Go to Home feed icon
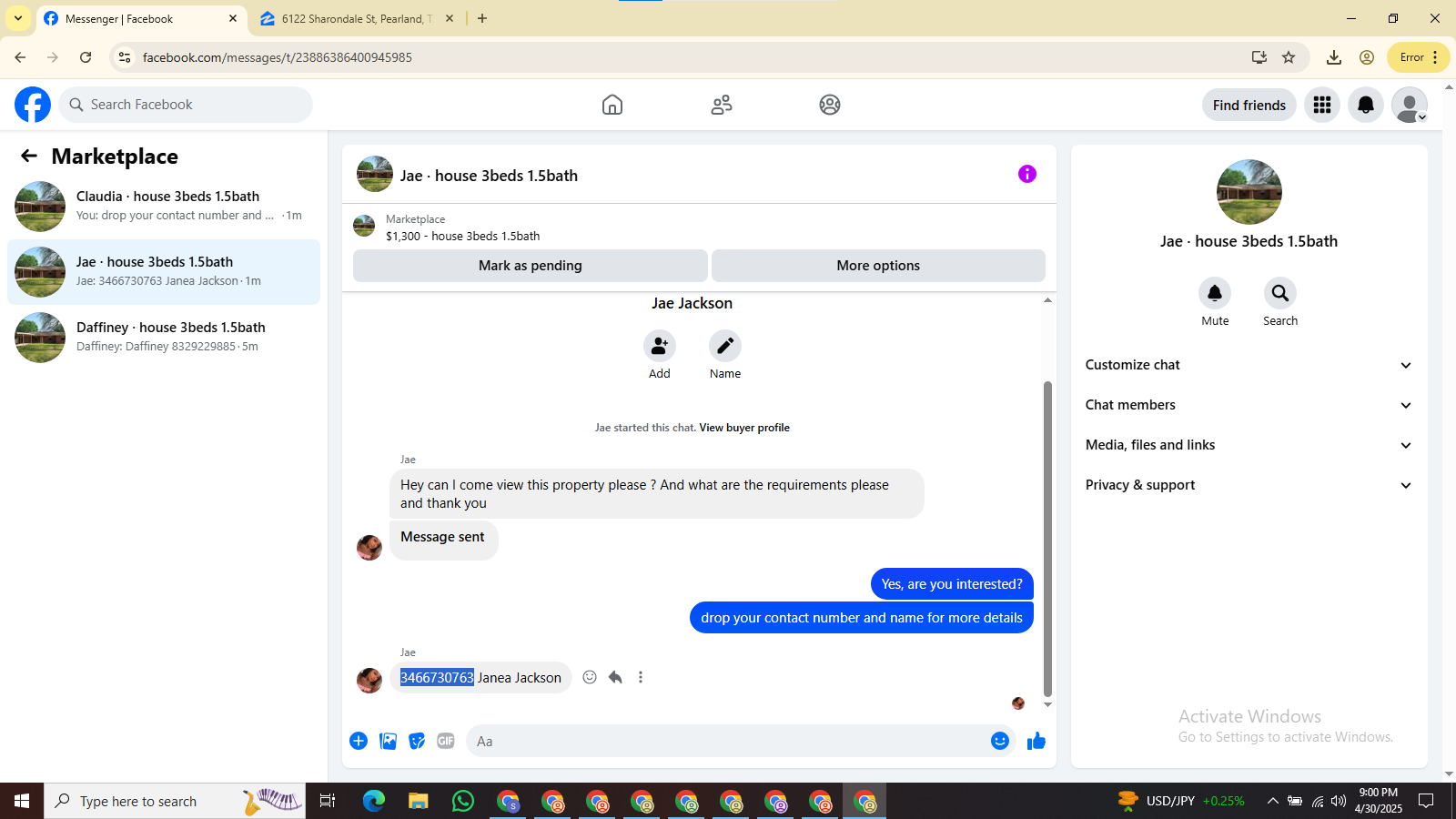 coord(612,105)
